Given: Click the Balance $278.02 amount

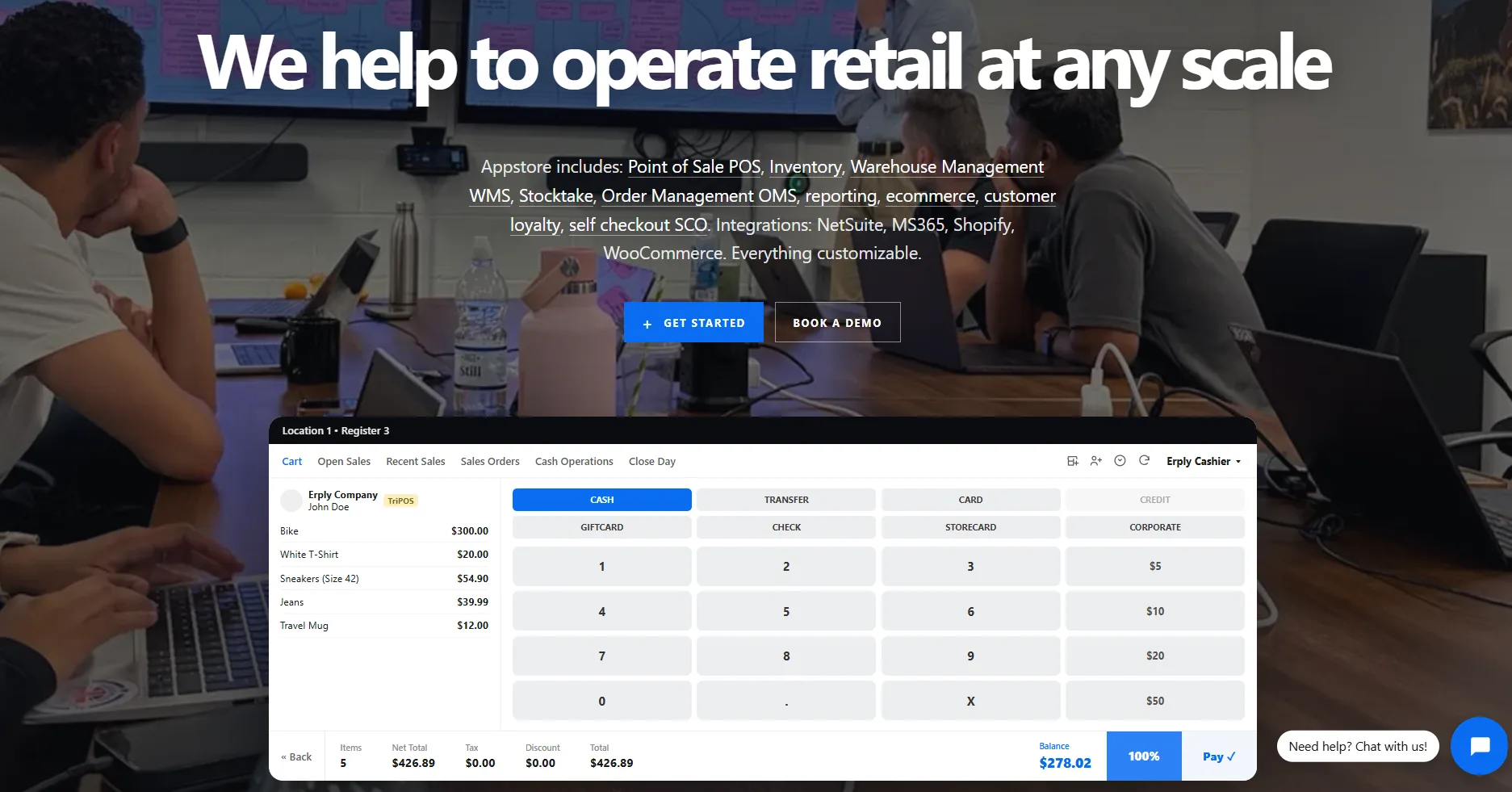Looking at the screenshot, I should 1065,763.
